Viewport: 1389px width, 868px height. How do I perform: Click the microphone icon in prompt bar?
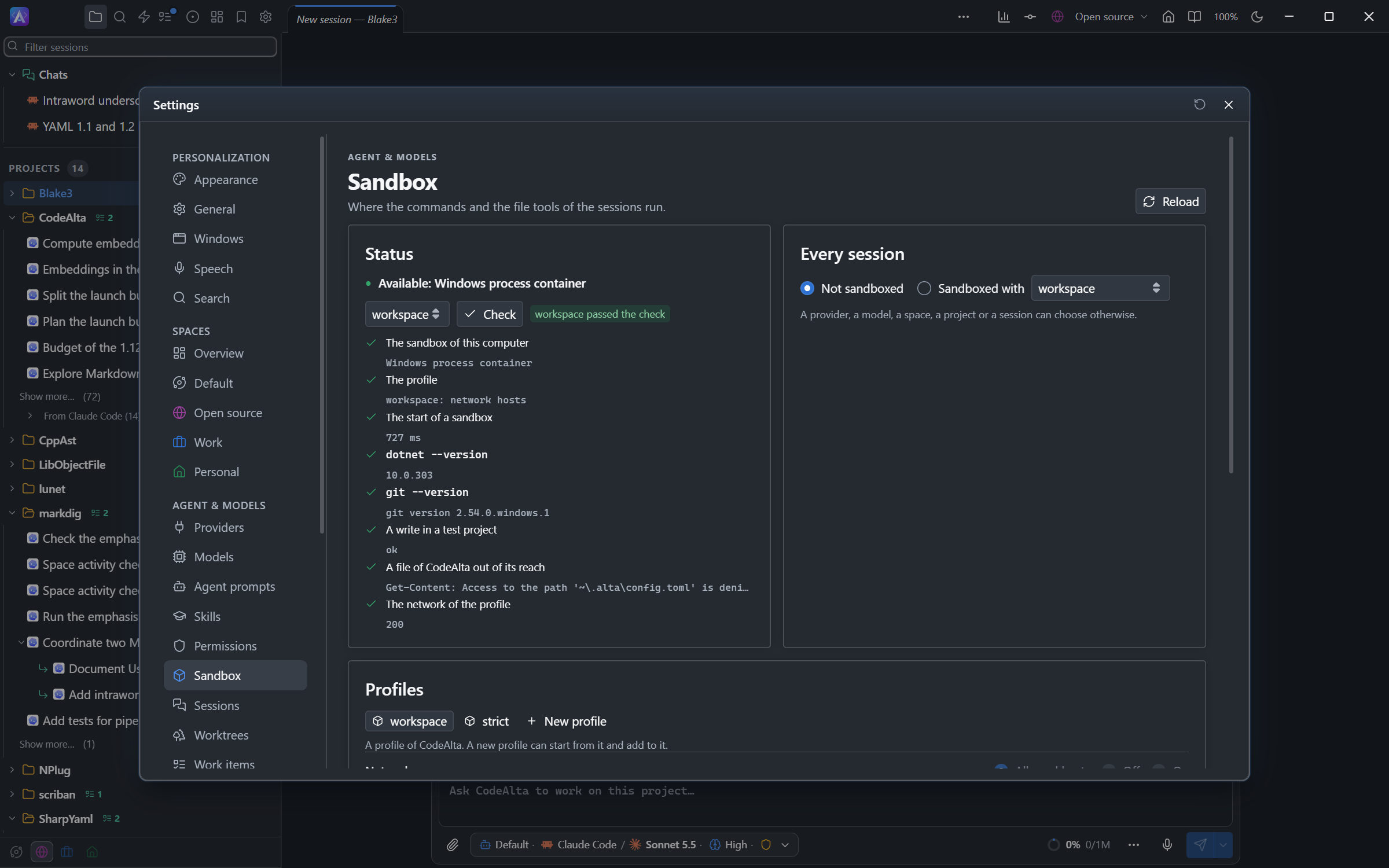coord(1167,845)
